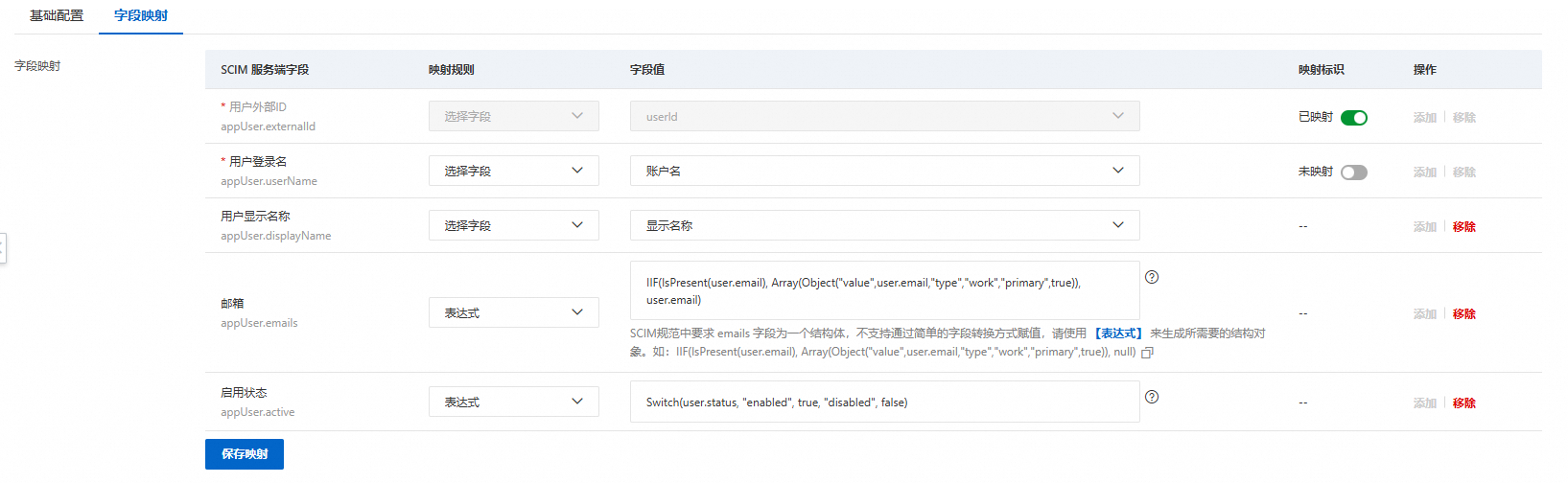Select the 字段映射 tab
Image resolution: width=1568 pixels, height=483 pixels.
coord(141,15)
